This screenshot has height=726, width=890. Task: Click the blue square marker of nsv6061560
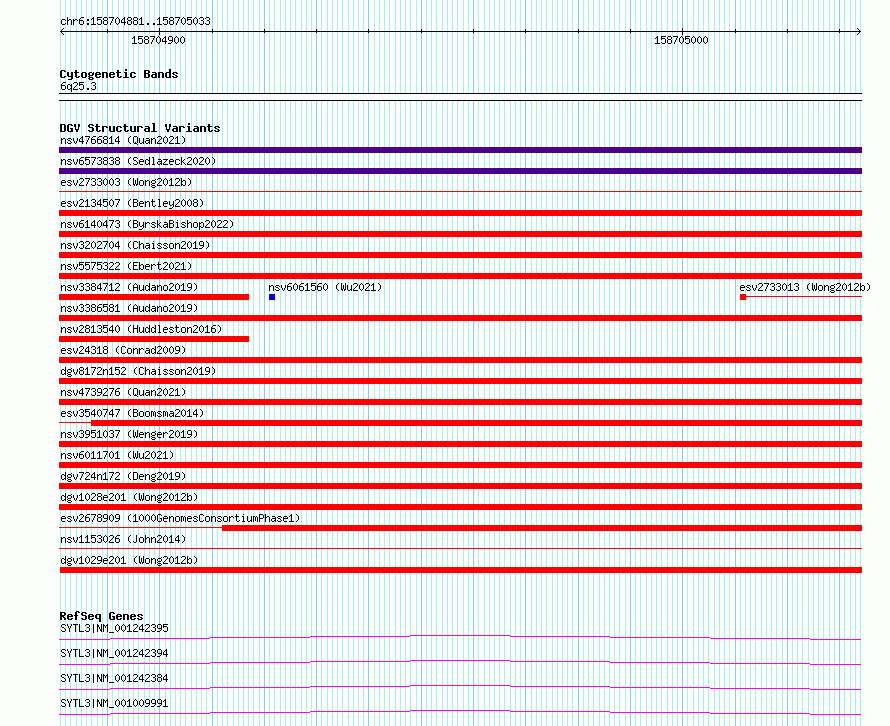click(272, 297)
